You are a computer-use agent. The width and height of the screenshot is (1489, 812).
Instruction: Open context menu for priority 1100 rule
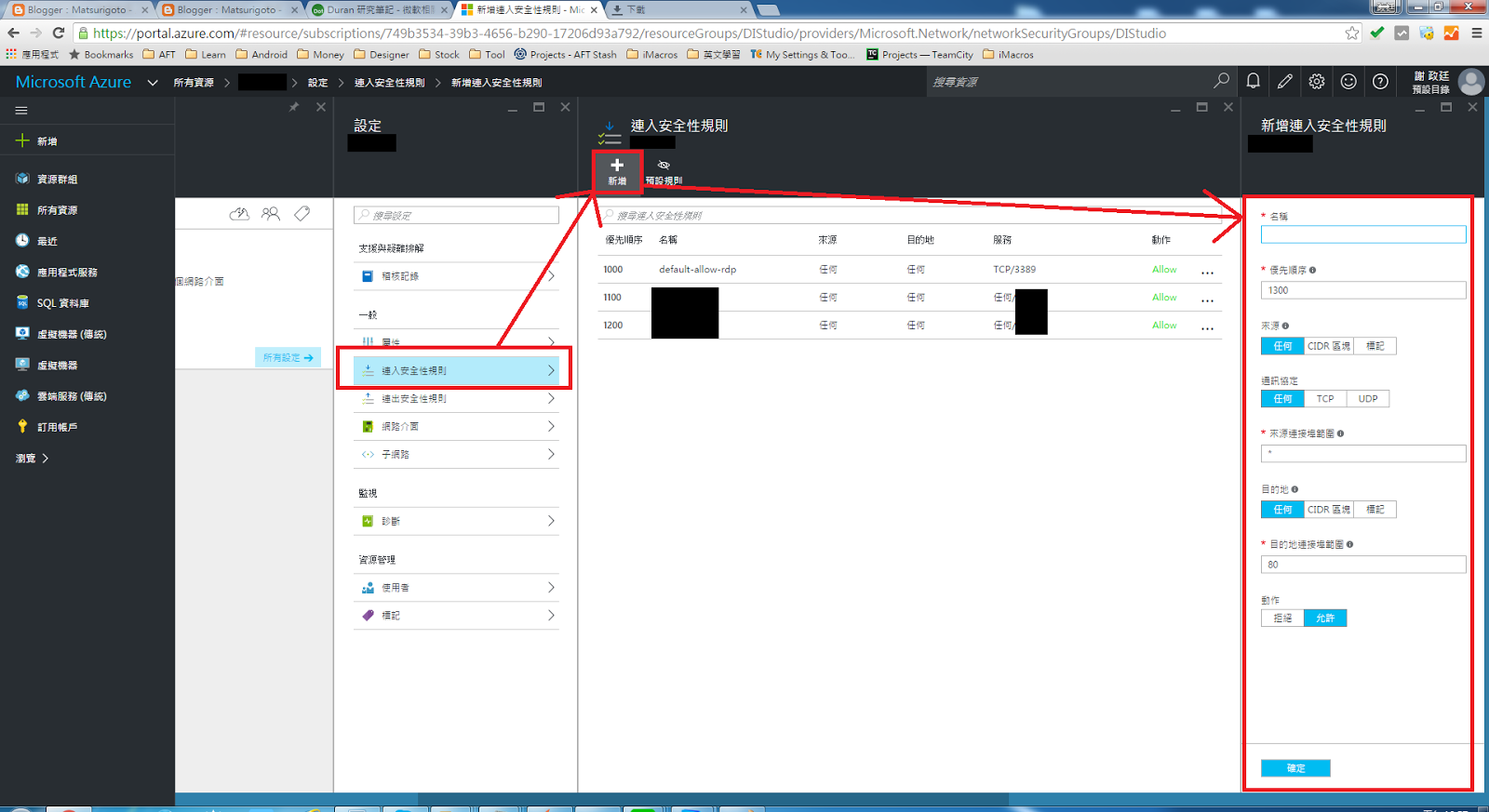pos(1207,299)
